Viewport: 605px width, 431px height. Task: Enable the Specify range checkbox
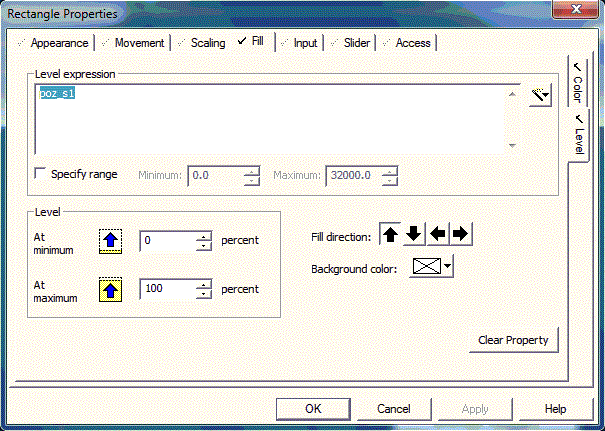coord(41,174)
